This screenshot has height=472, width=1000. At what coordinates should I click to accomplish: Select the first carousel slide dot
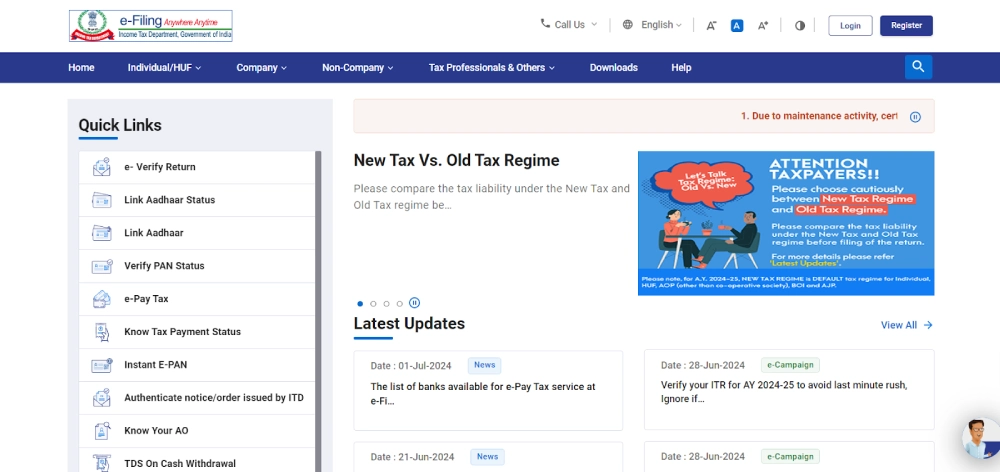360,304
